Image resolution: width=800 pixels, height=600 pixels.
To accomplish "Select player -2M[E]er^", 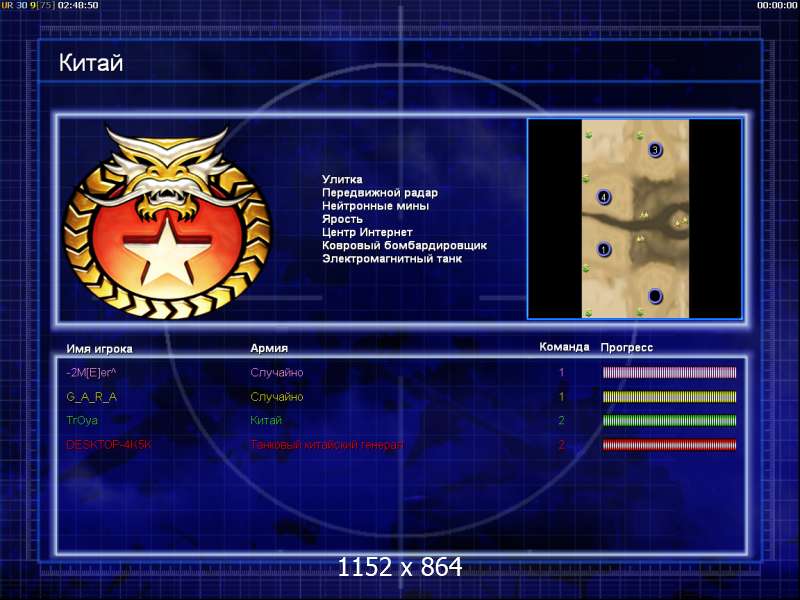I will click(91, 373).
